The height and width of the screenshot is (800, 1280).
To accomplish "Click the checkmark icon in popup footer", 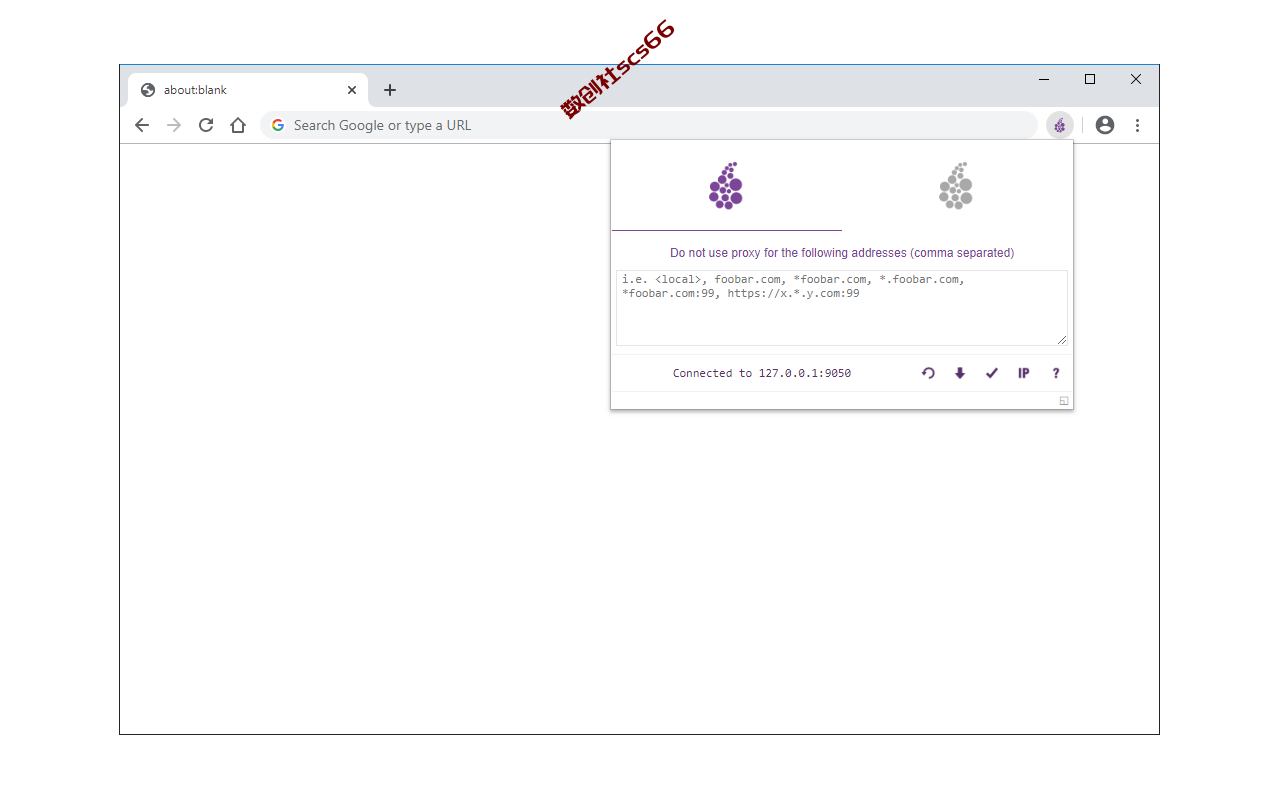I will click(992, 373).
